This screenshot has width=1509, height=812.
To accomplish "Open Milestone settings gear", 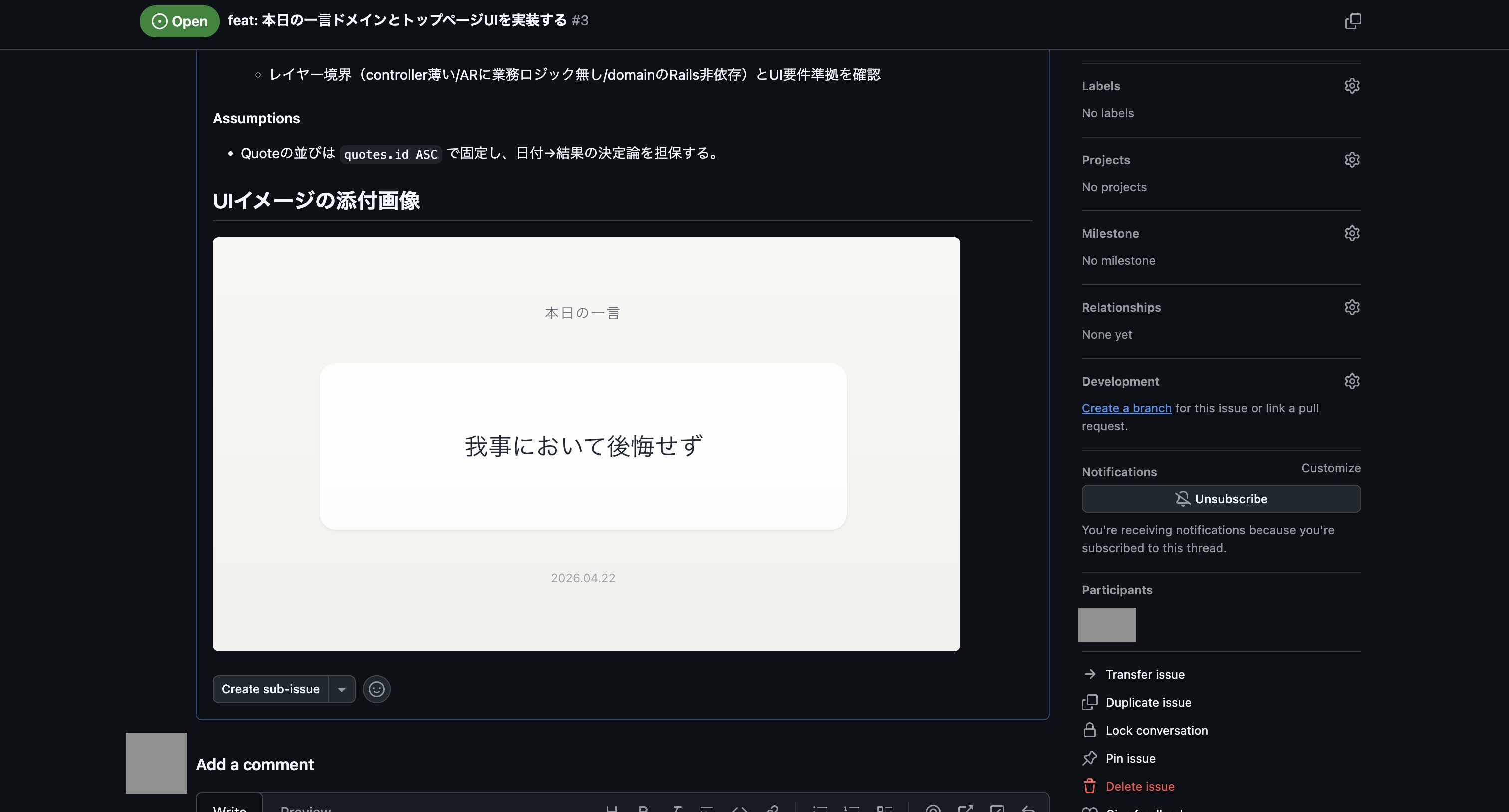I will coord(1351,233).
